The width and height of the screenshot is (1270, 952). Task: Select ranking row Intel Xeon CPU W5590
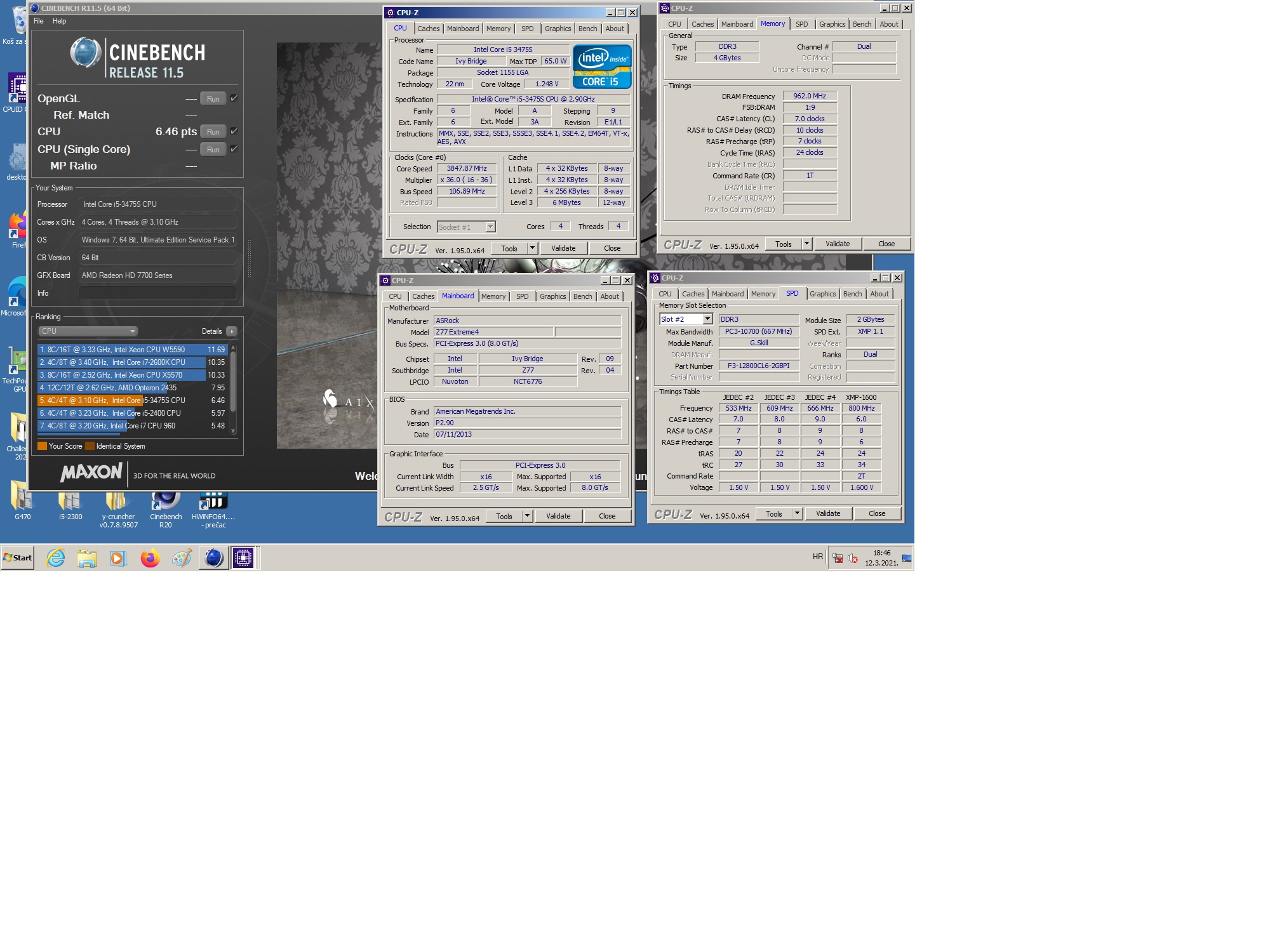coord(133,350)
